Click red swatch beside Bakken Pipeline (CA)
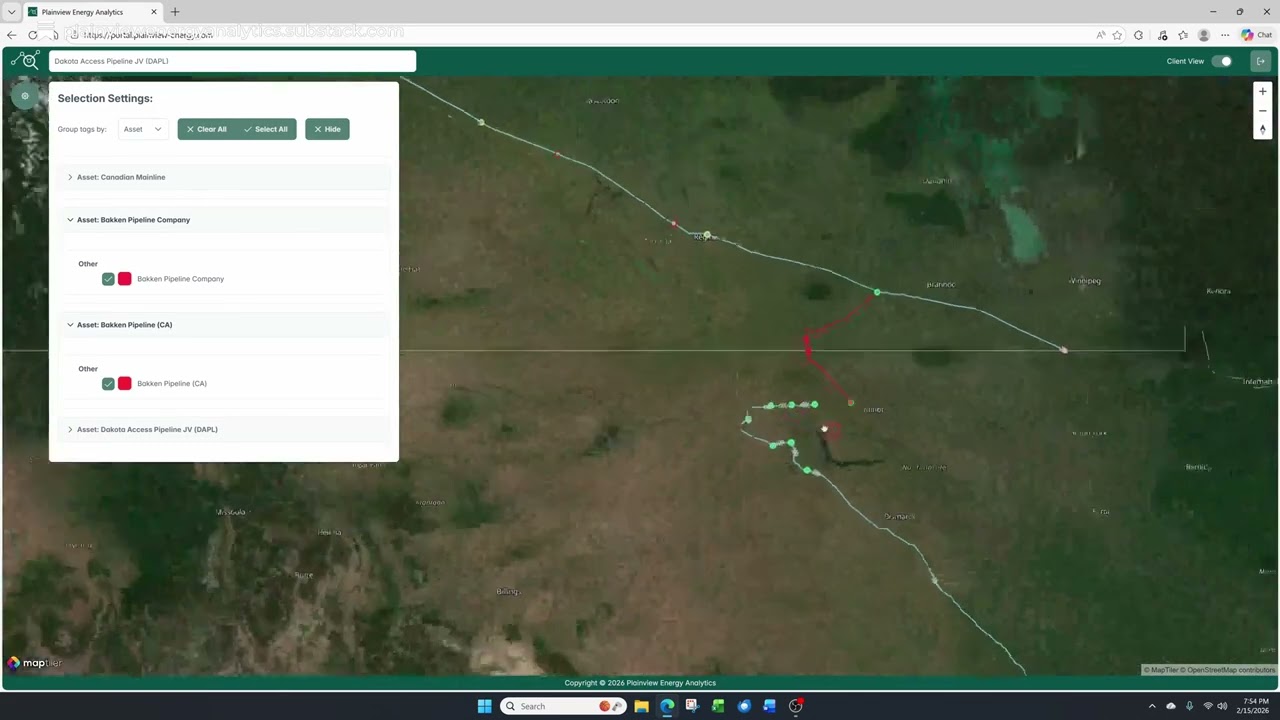 125,384
